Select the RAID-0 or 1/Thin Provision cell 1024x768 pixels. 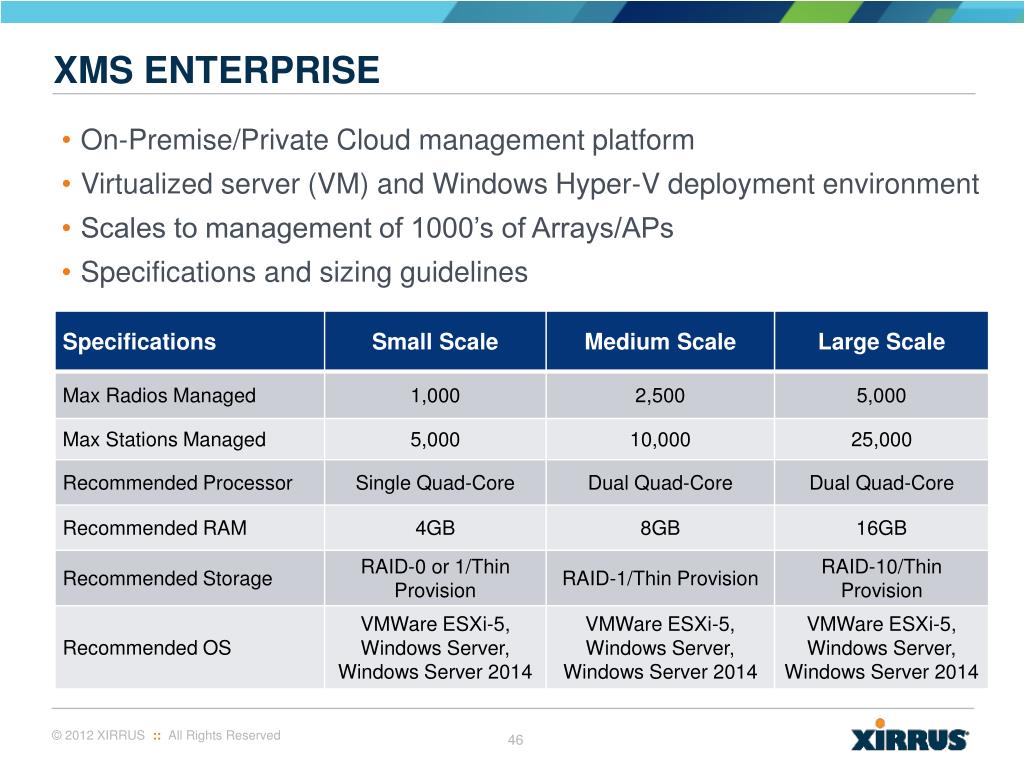(435, 579)
